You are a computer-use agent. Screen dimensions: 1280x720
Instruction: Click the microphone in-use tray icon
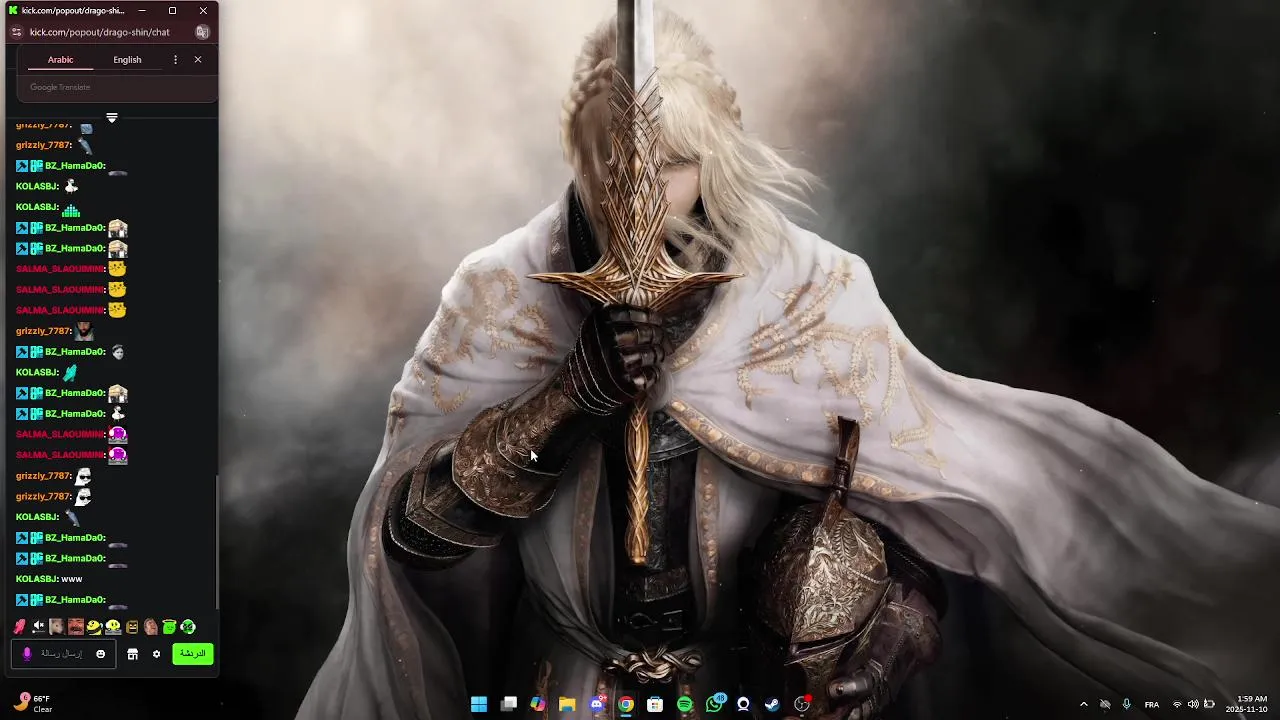[1127, 704]
